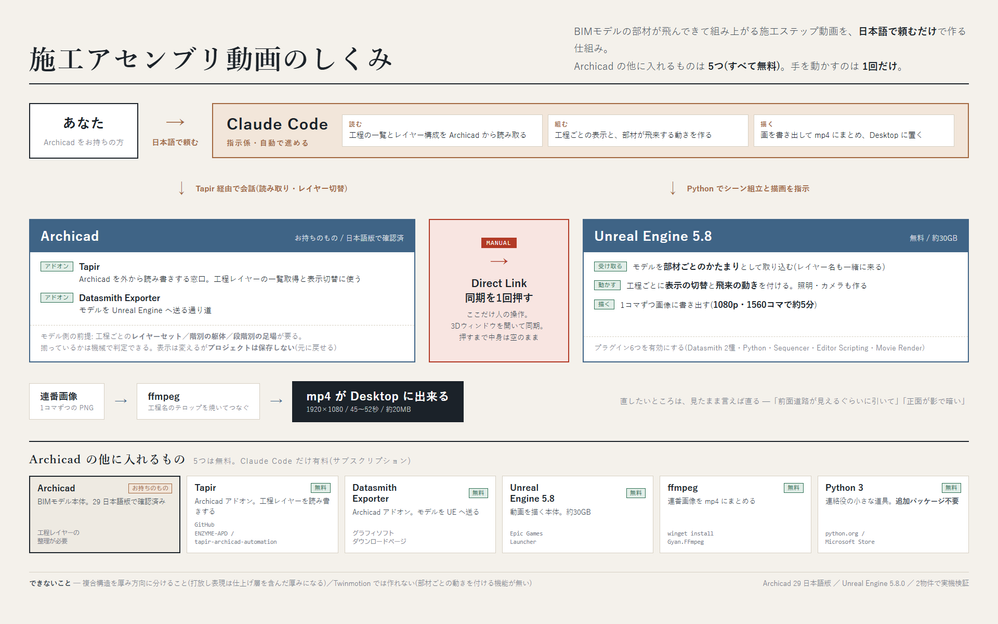Screen dimensions: 998x624
Task: Open Epic Games Launcher source text
Action: point(526,538)
